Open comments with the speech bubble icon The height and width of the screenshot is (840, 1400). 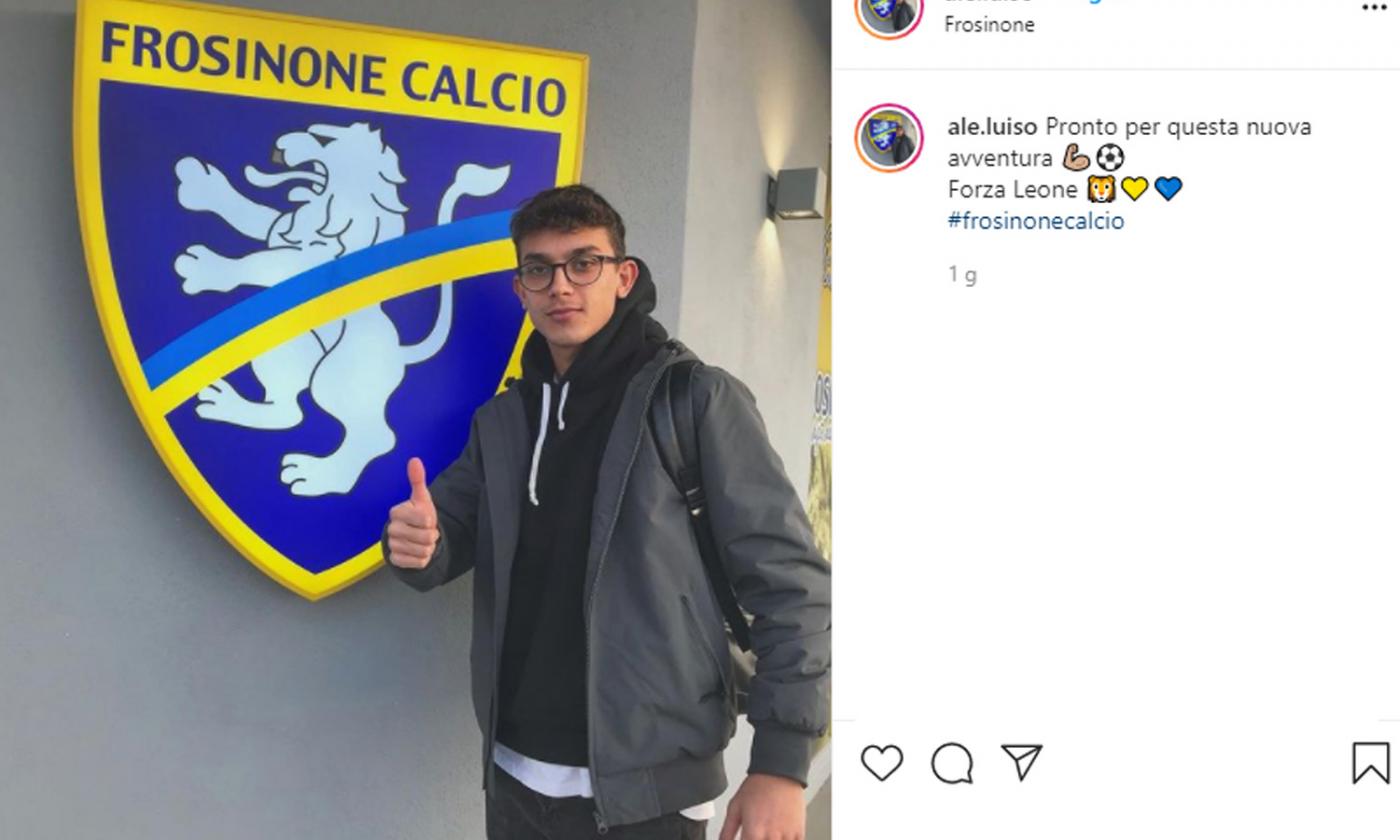point(952,763)
